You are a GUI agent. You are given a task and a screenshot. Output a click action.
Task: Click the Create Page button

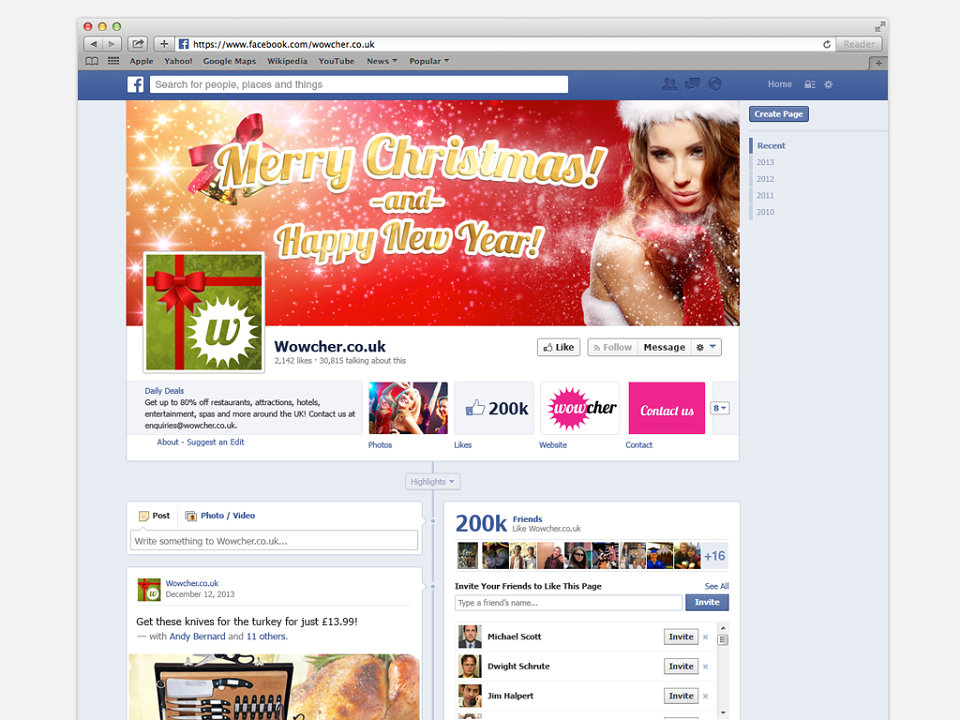point(779,114)
